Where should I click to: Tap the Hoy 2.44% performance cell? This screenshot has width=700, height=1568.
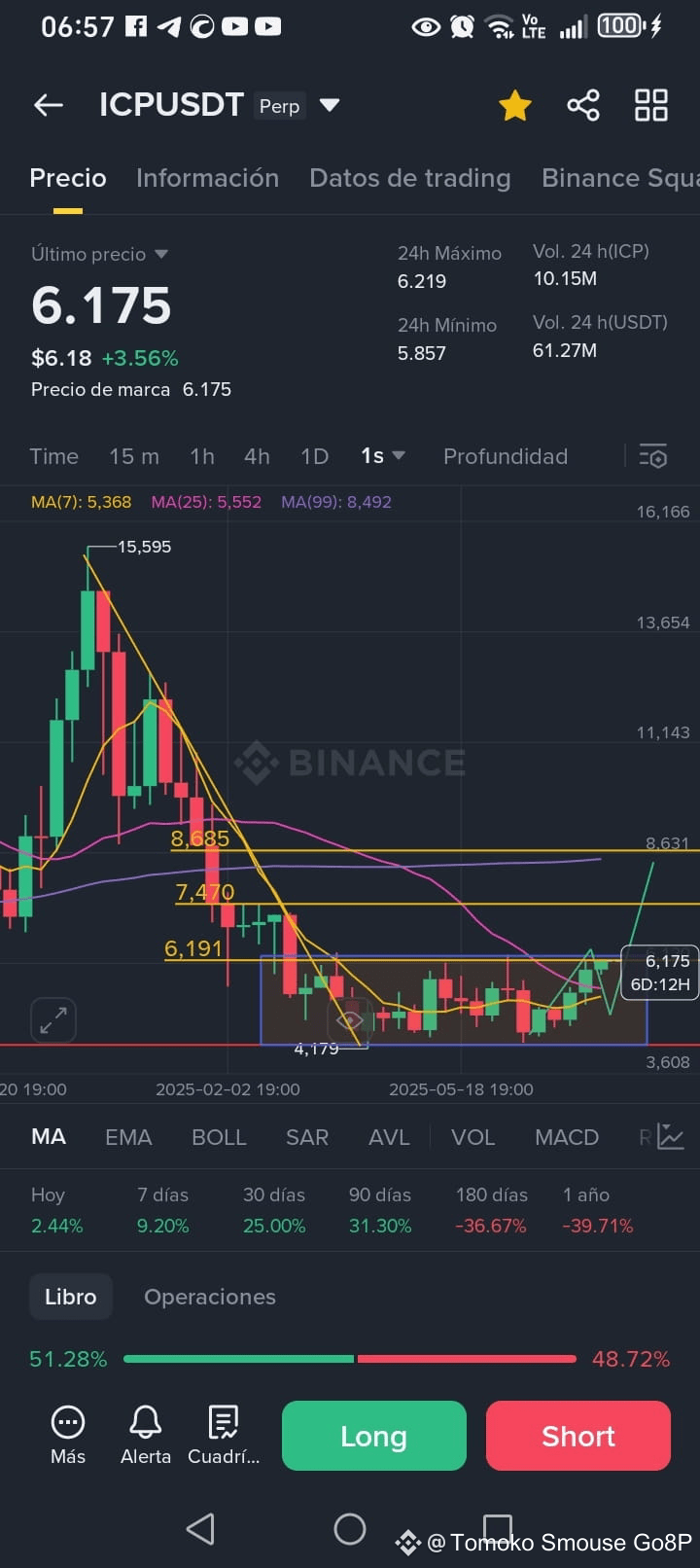point(56,1210)
